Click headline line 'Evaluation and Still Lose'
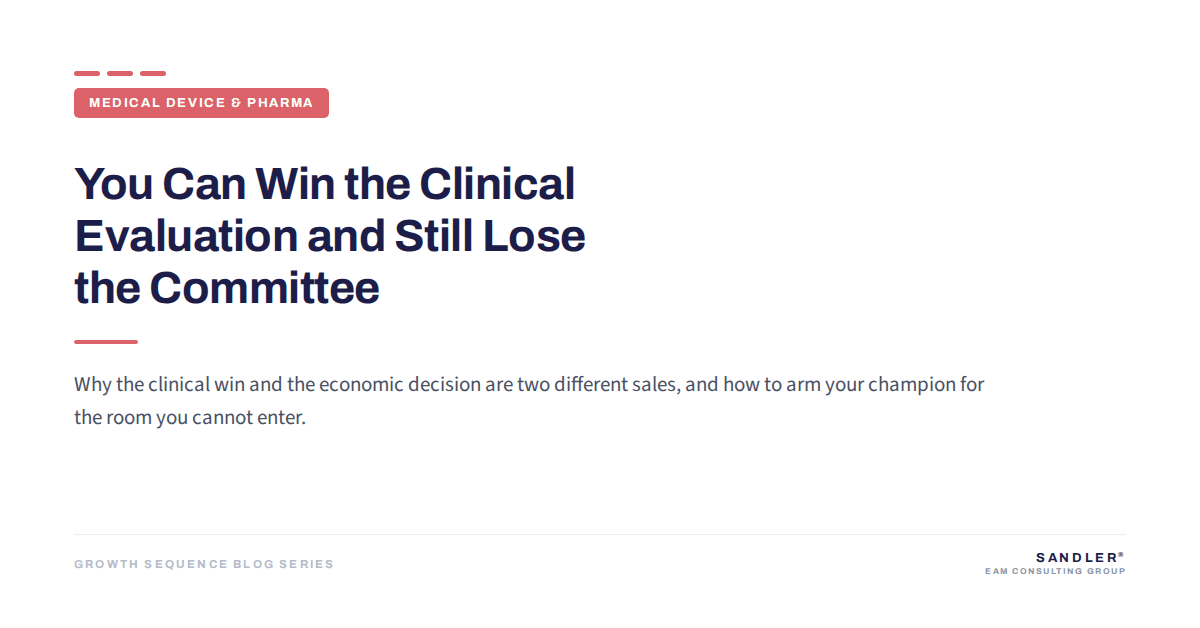This screenshot has width=1200, height=628. [x=330, y=236]
